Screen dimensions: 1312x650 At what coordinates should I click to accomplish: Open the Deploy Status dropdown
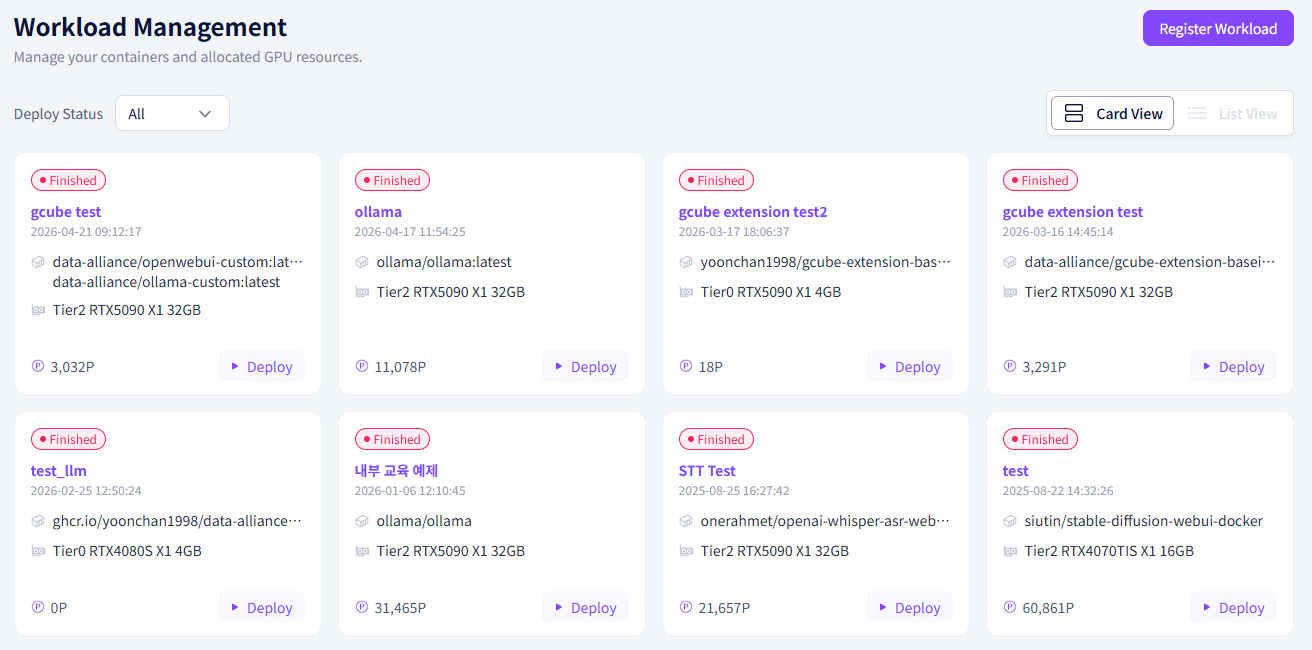pos(172,113)
